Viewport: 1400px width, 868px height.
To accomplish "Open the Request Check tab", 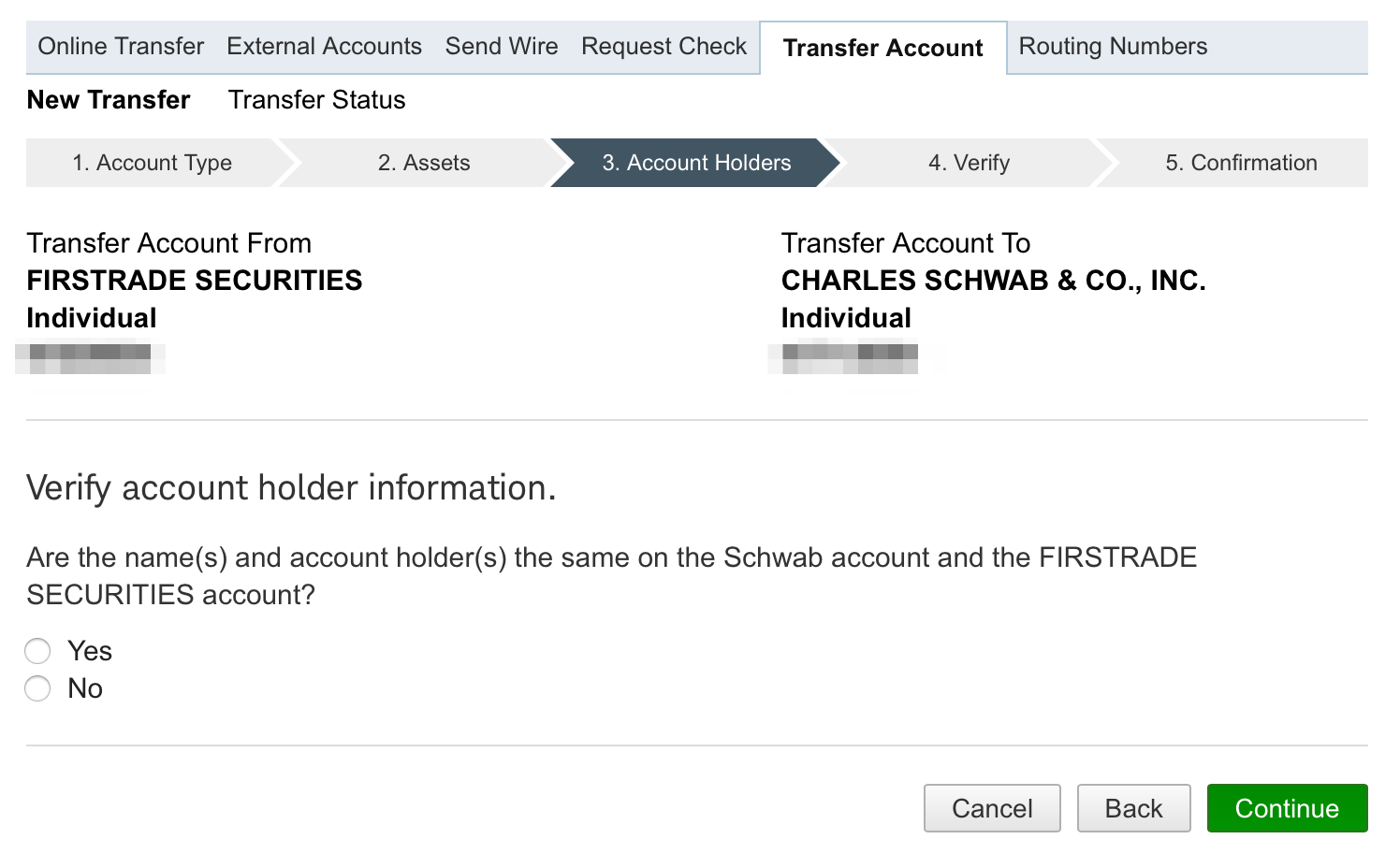I will (664, 47).
